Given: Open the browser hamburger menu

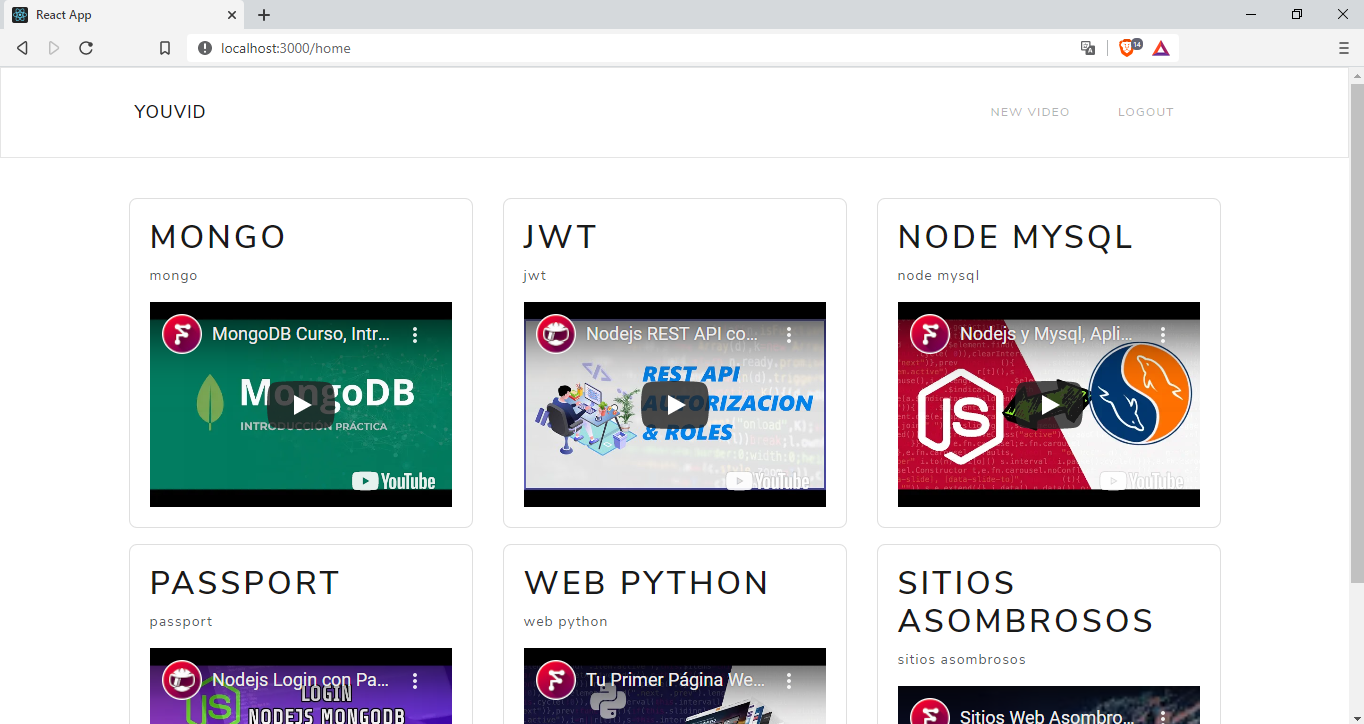Looking at the screenshot, I should tap(1343, 47).
